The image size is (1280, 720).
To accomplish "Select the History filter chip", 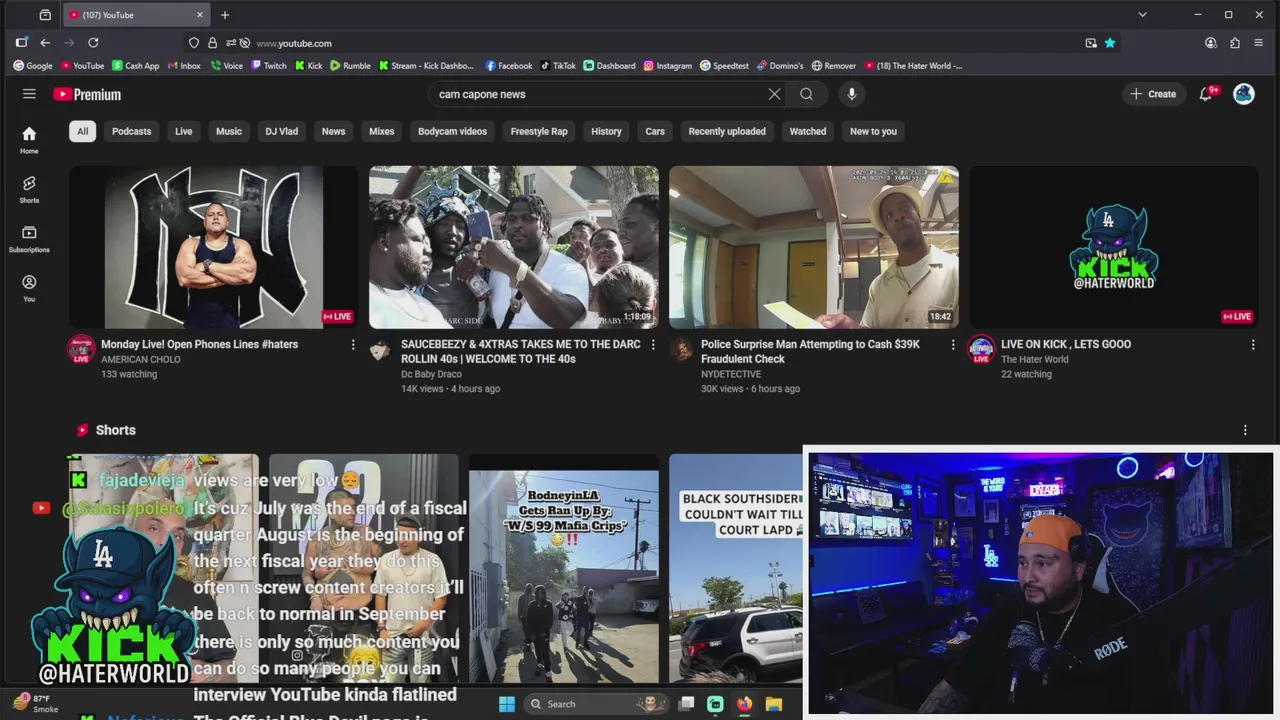I will (606, 131).
